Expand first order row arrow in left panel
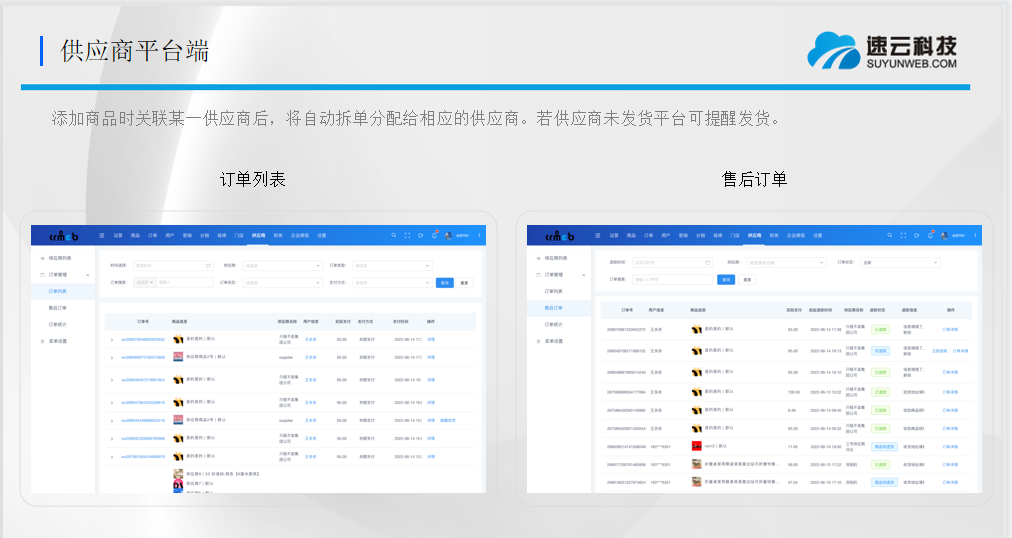The image size is (1012, 538). tap(112, 340)
